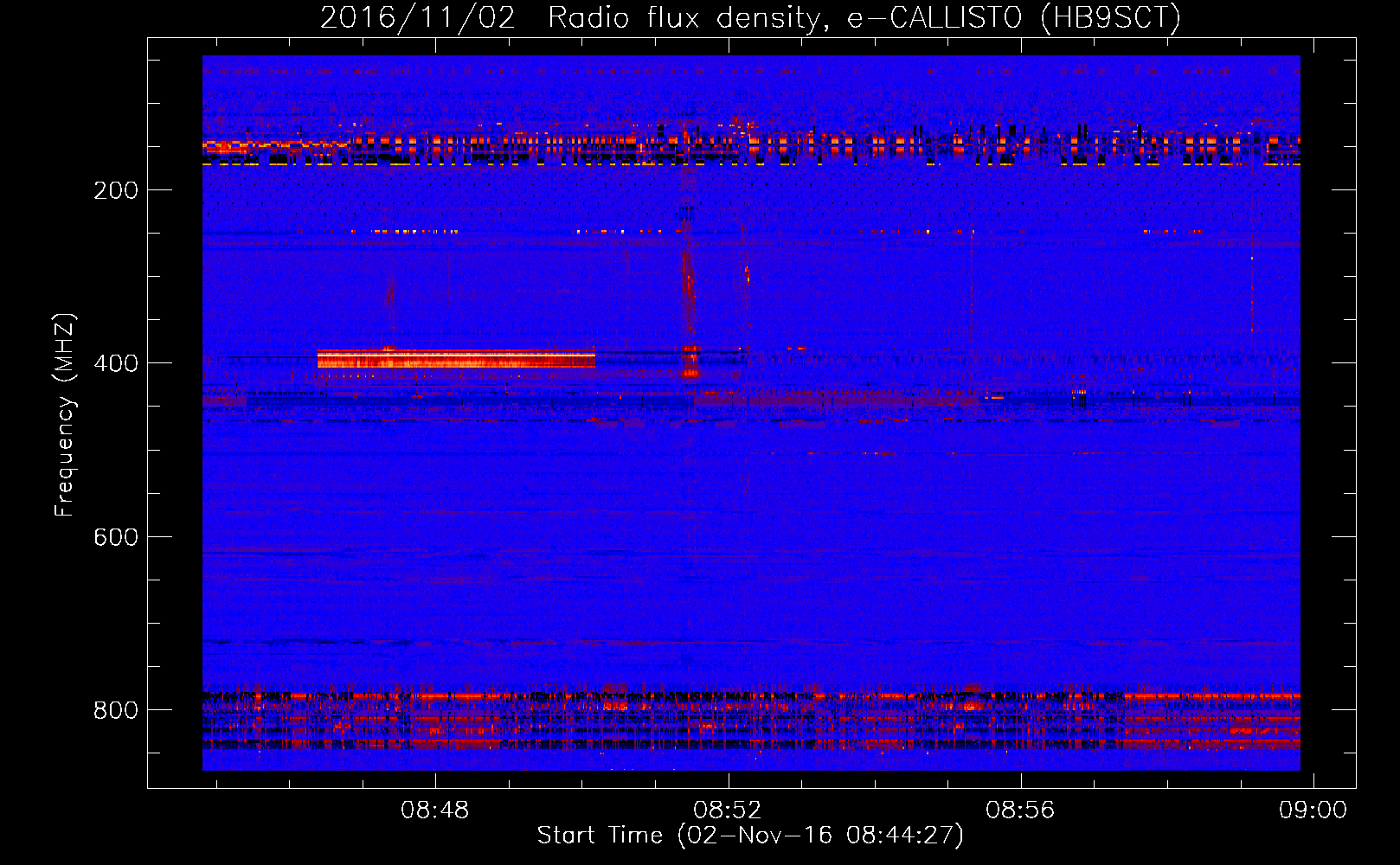The height and width of the screenshot is (865, 1400).
Task: Click the 'Frequency (MHZ)' axis label
Action: [65, 415]
